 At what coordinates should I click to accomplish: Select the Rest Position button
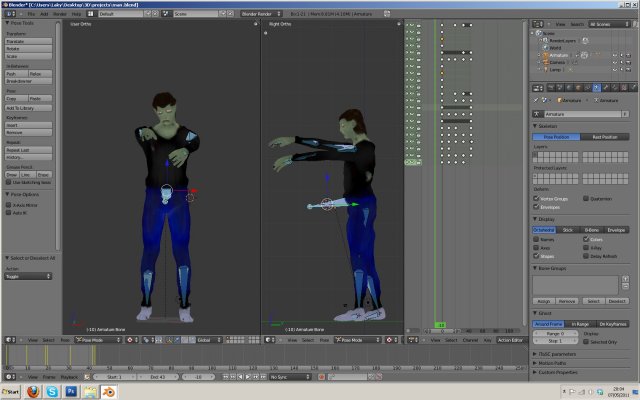(605, 137)
